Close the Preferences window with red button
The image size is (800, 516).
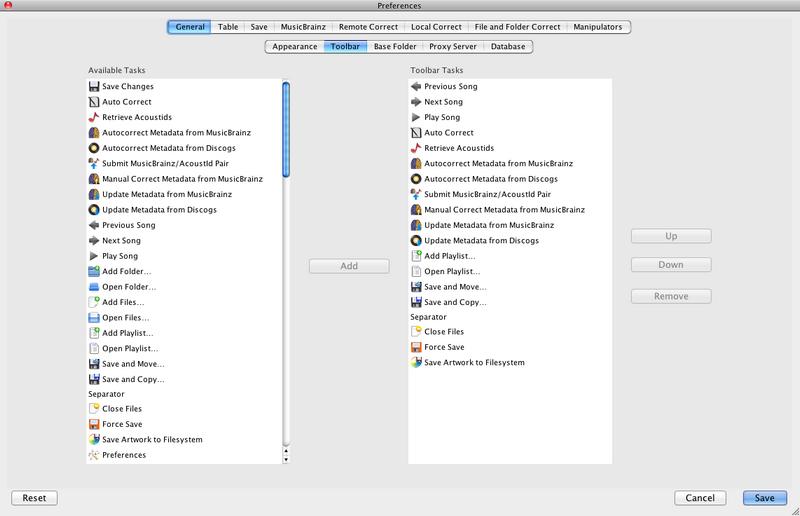pos(8,5)
